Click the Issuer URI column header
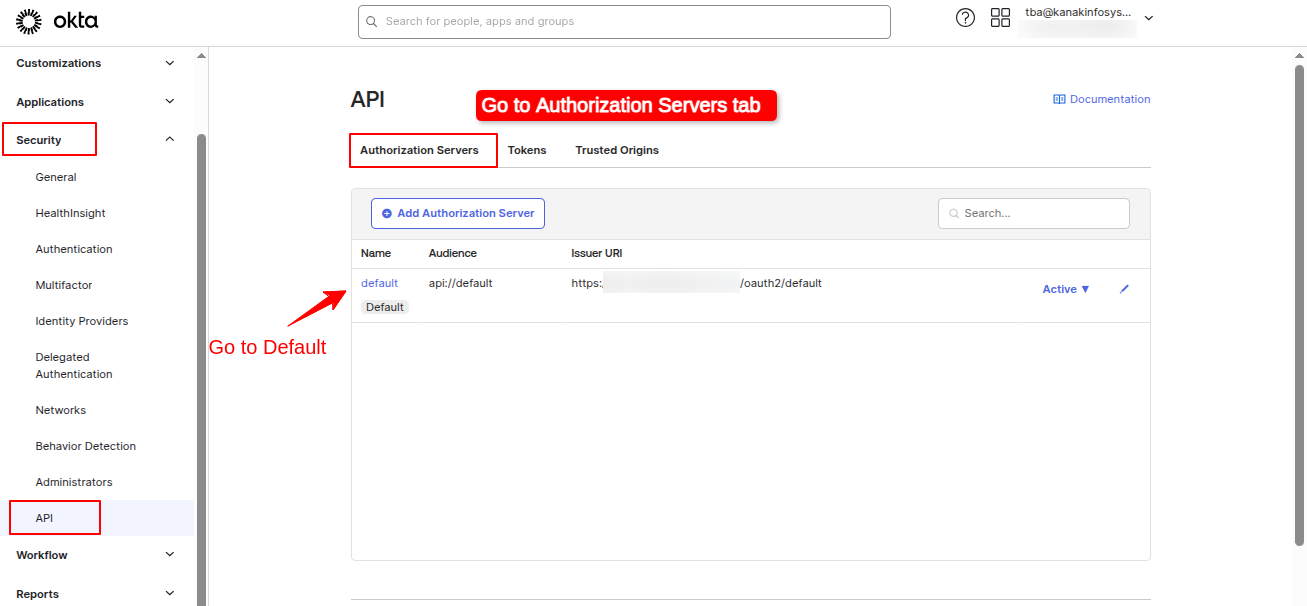 coord(597,253)
